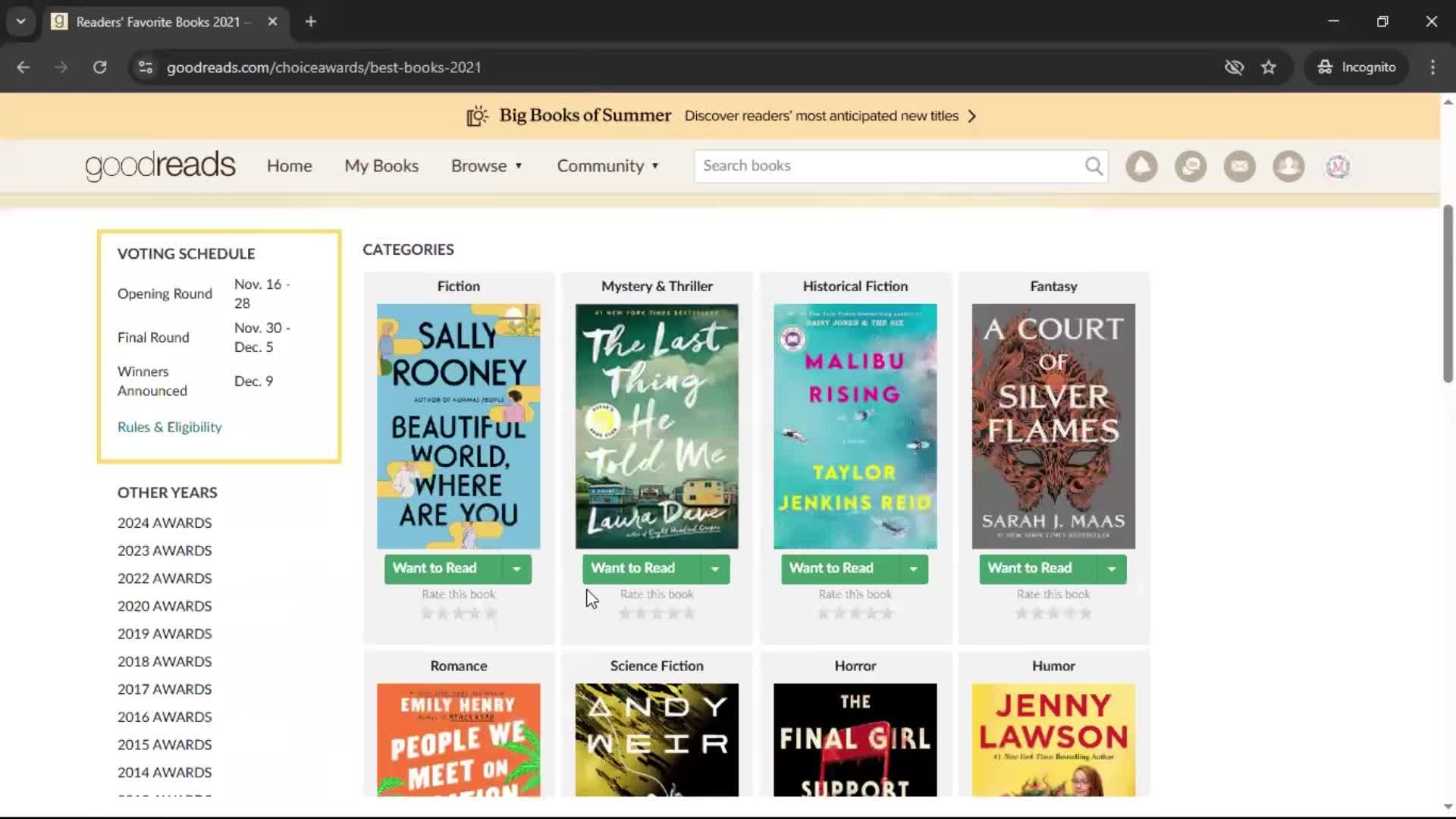Rate A Court of Silver Flames four stars

tap(1069, 613)
